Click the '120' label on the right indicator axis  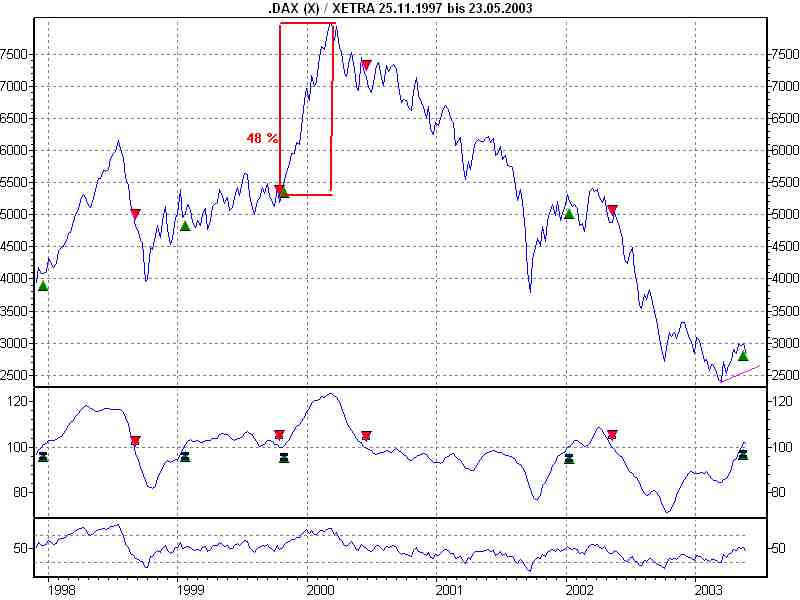[782, 402]
